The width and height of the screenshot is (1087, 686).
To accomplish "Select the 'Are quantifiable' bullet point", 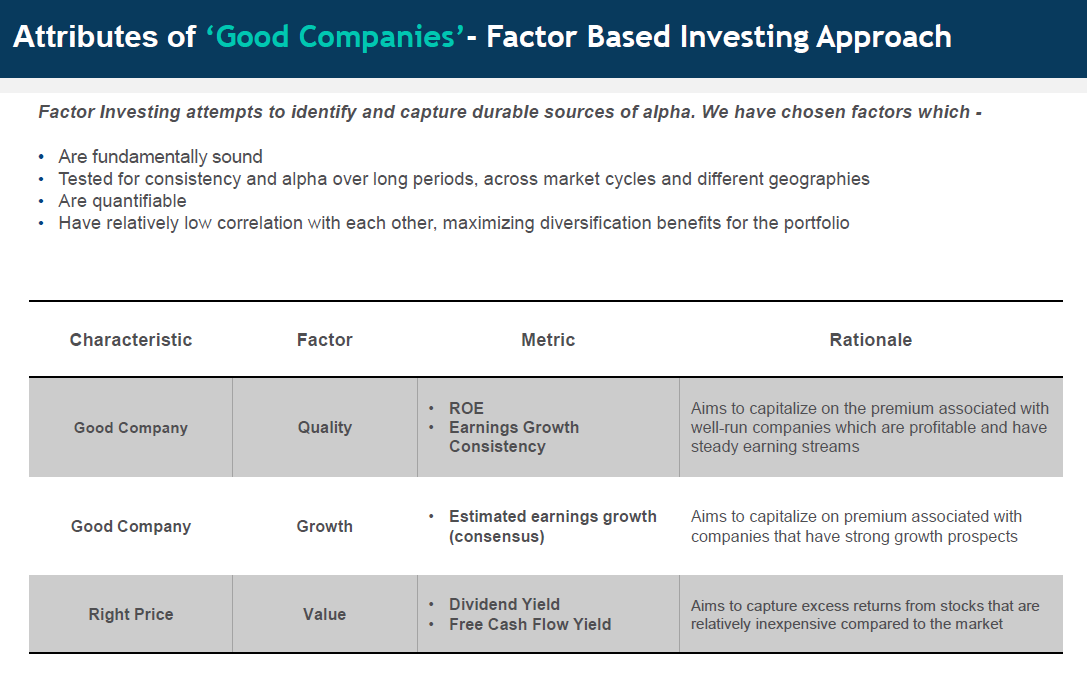I will click(122, 201).
